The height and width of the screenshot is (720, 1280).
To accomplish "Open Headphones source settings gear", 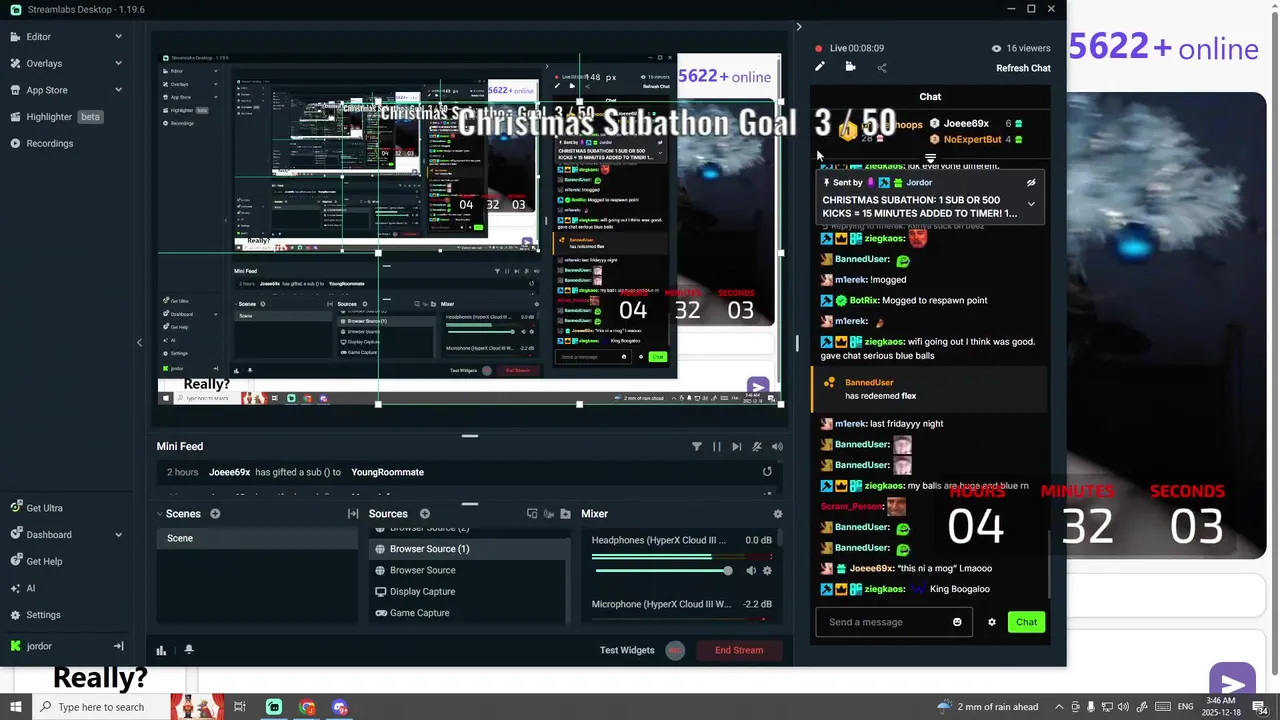I will point(767,571).
